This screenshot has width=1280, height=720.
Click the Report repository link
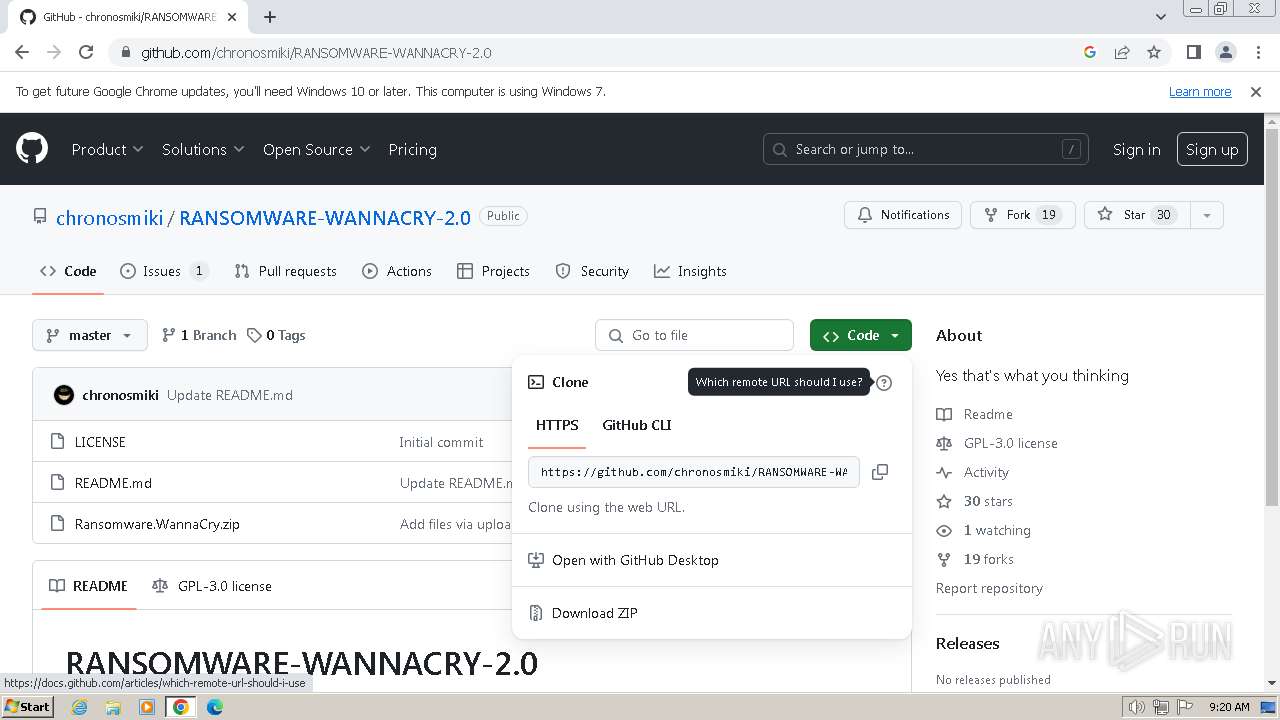(x=989, y=588)
